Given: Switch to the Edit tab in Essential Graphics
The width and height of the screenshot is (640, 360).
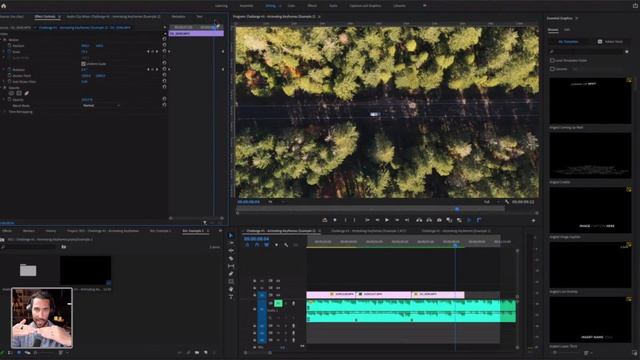Looking at the screenshot, I should pyautogui.click(x=567, y=30).
